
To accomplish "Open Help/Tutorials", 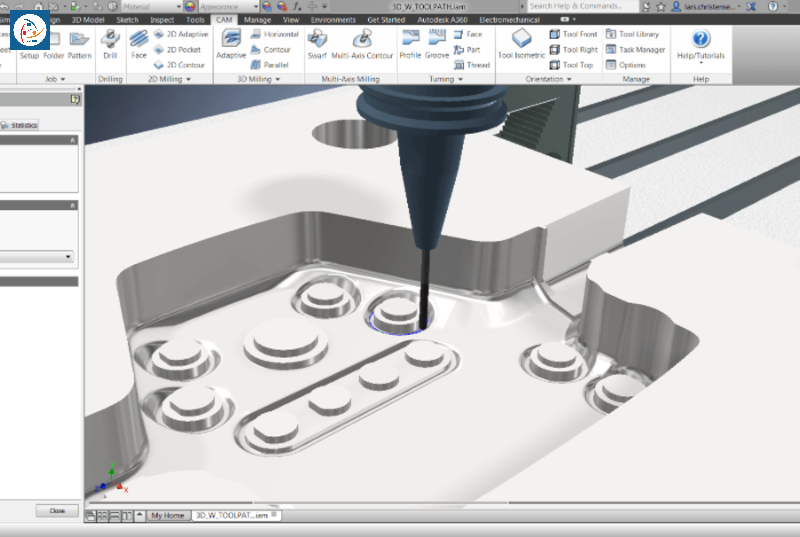I will tap(701, 45).
